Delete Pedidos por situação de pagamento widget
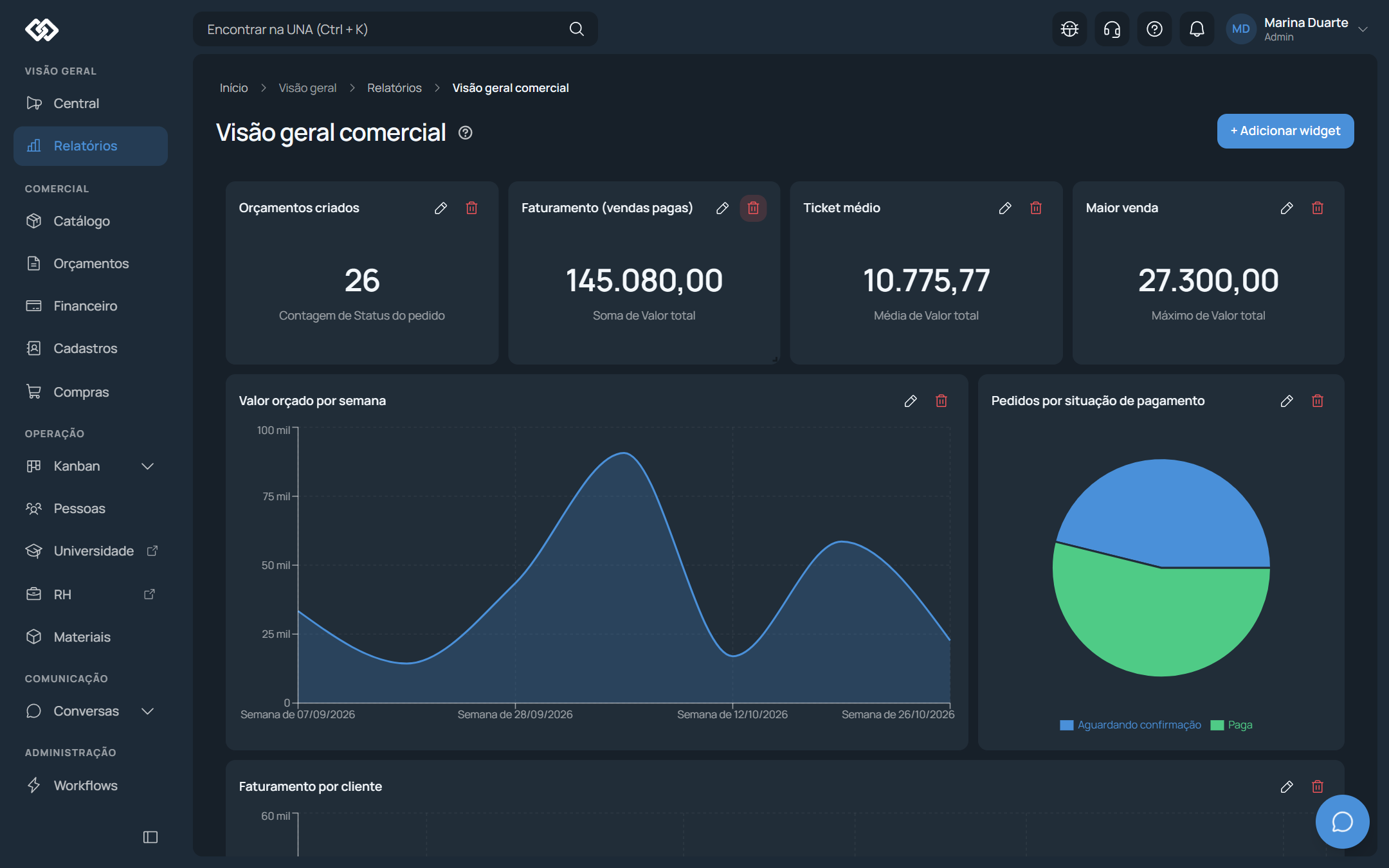The height and width of the screenshot is (868, 1389). [x=1318, y=401]
